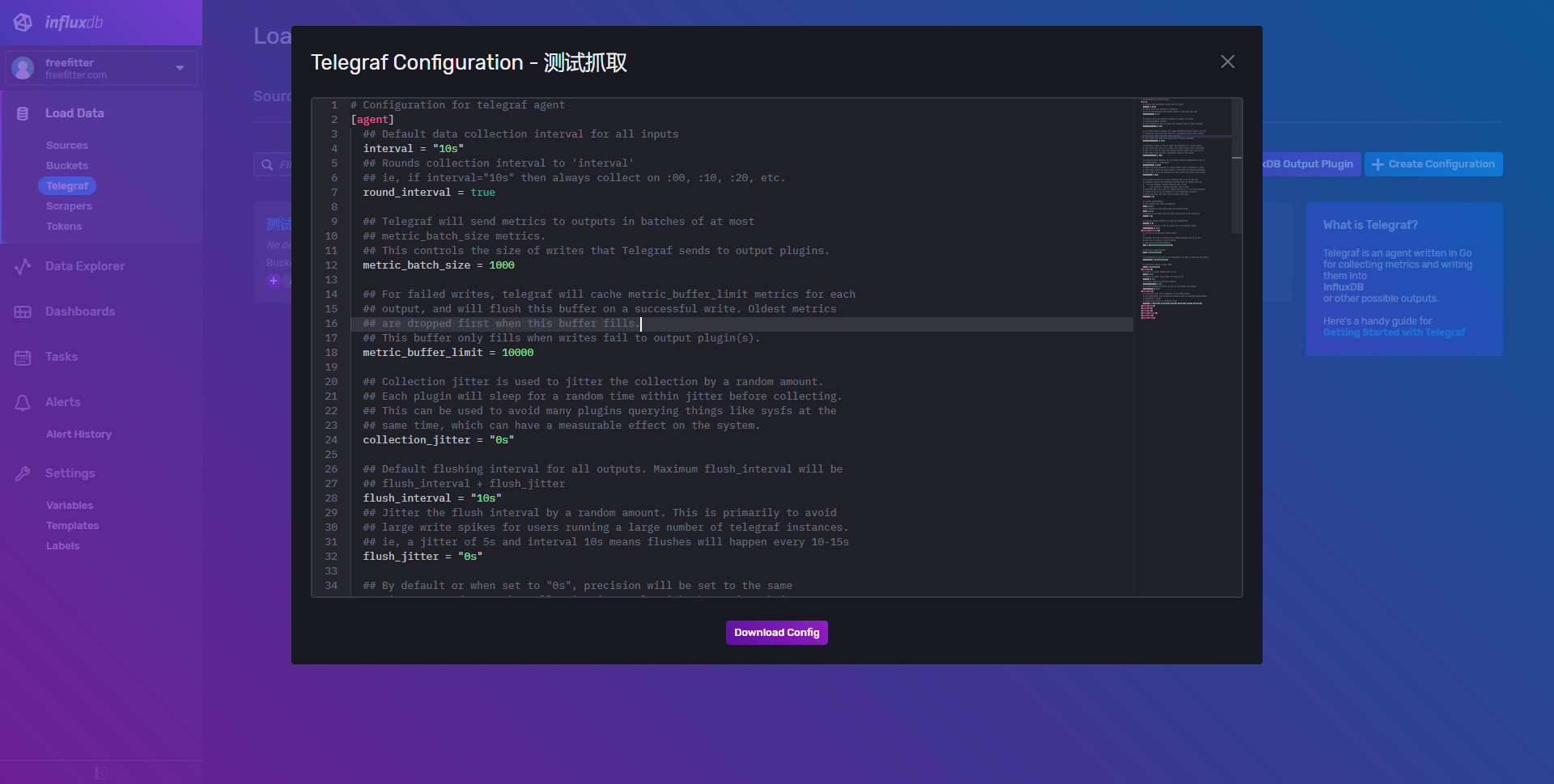Click 'What is Telegraf?' heading

coord(1370,225)
